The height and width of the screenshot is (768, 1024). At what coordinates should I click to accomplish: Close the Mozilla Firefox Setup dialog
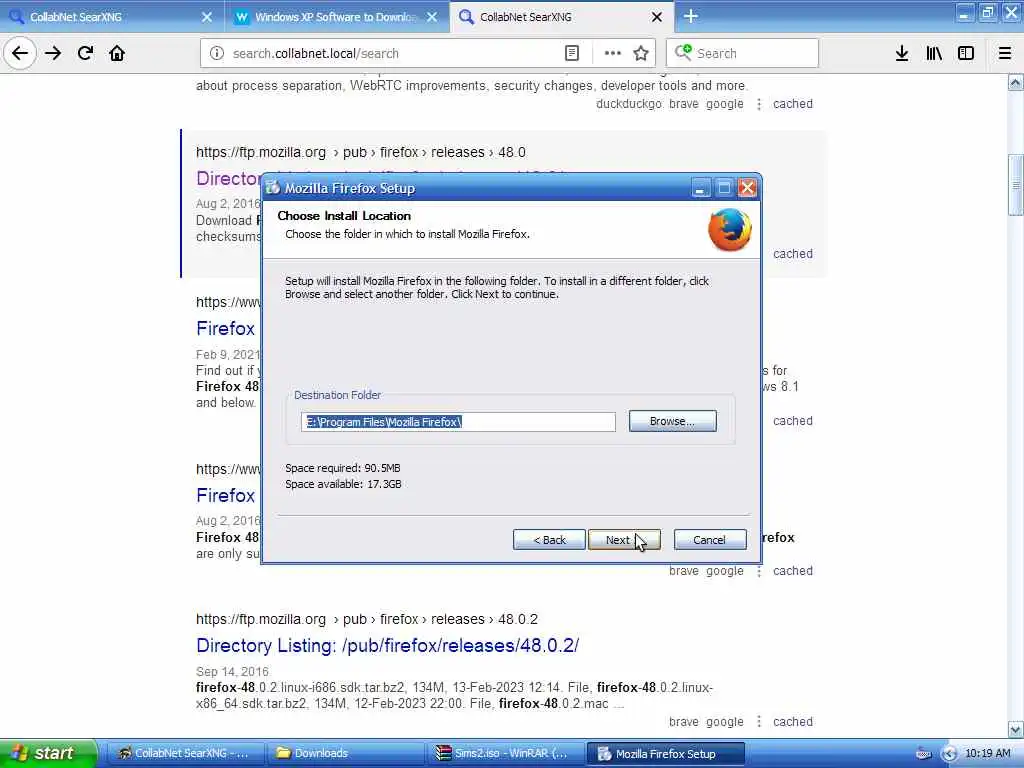pyautogui.click(x=747, y=189)
